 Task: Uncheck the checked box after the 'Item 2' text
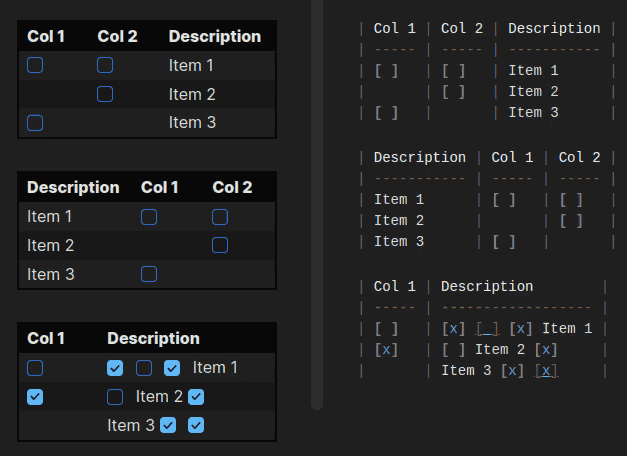(x=196, y=397)
